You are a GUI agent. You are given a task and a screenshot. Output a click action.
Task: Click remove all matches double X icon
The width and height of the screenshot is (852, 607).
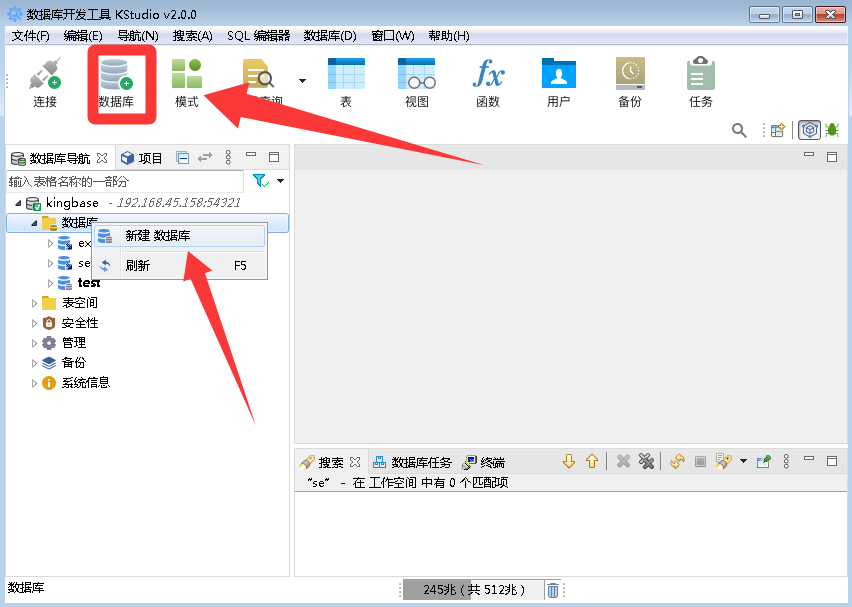pyautogui.click(x=646, y=461)
